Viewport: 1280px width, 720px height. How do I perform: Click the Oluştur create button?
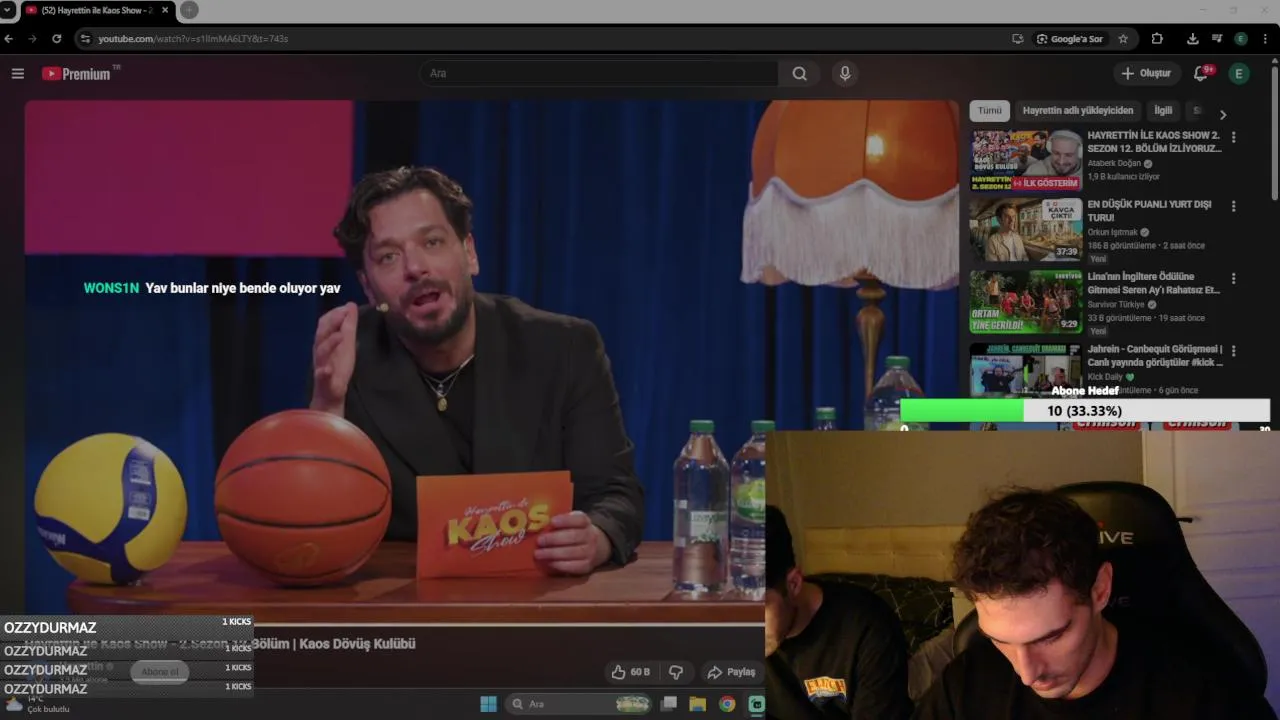[1146, 73]
